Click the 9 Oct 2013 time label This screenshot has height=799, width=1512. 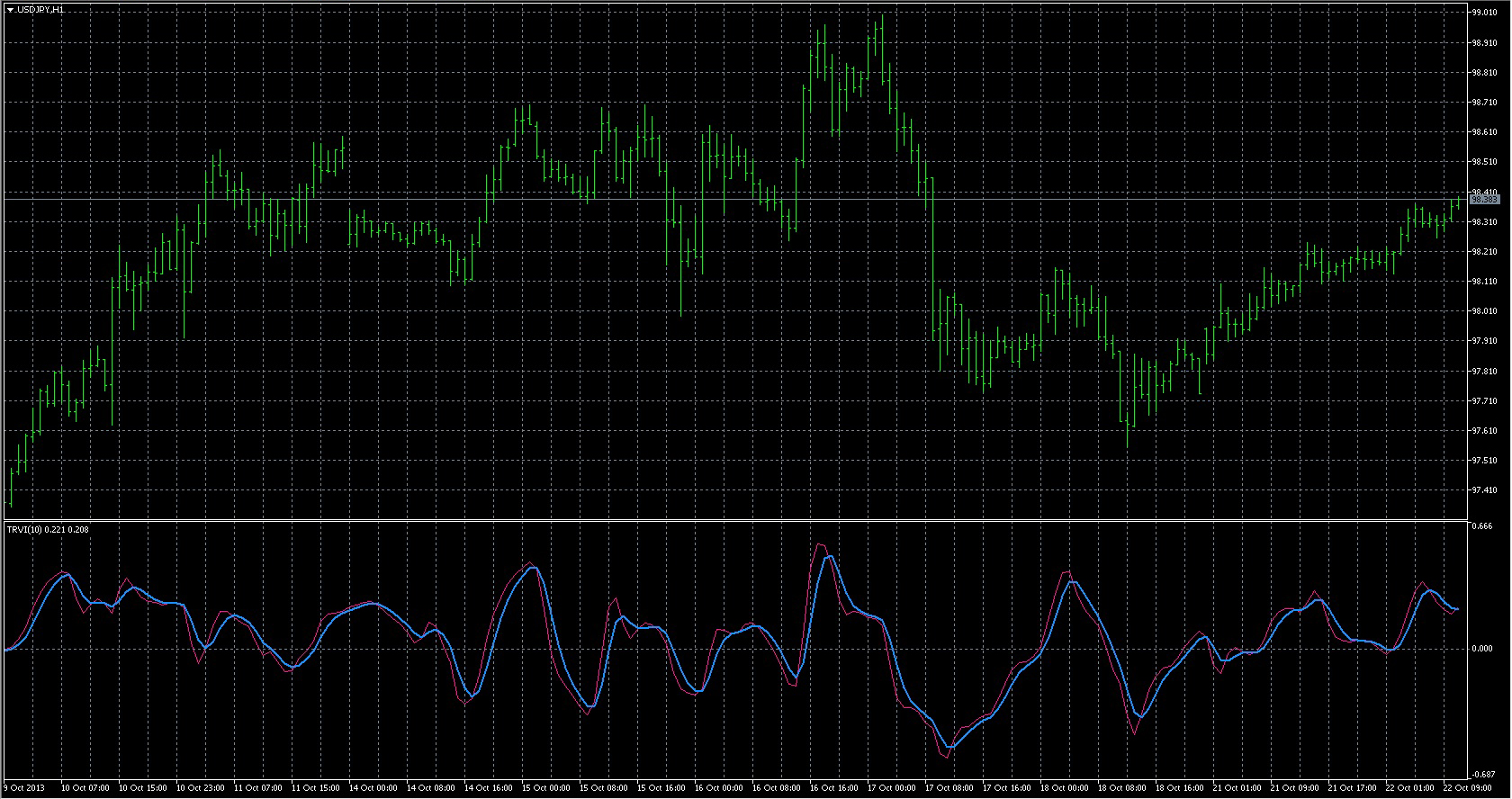pos(24,788)
